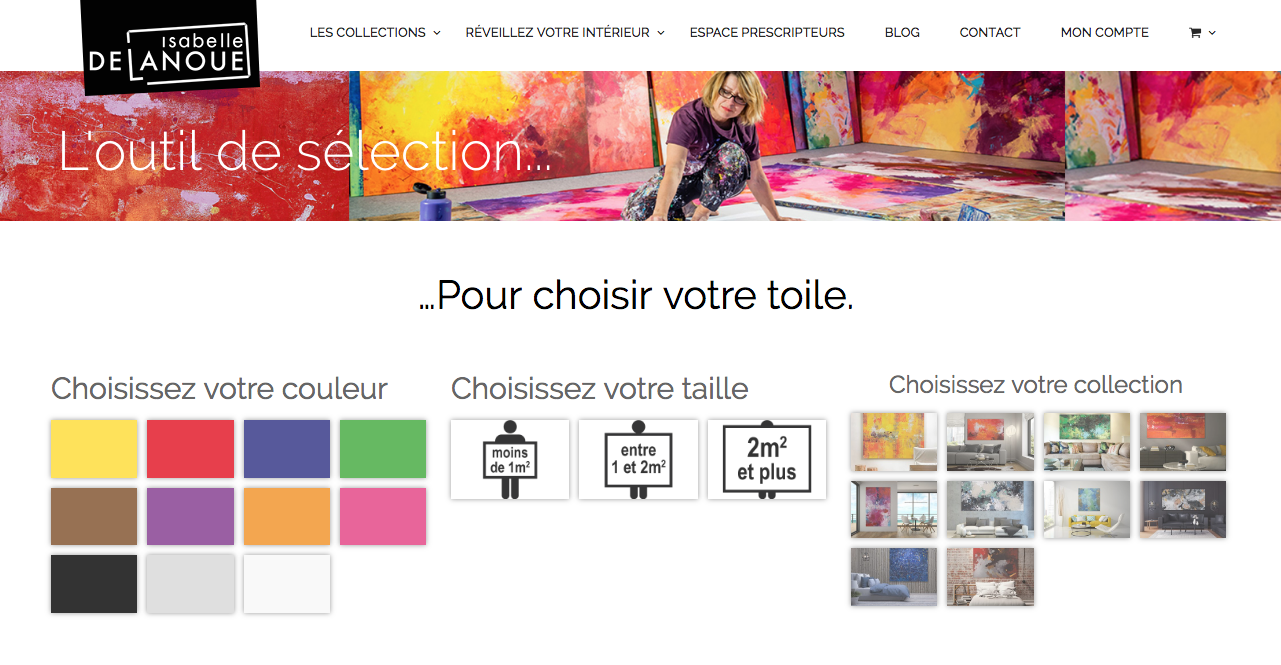Expand the Réveillez votre intérieur menu arrow
The width and height of the screenshot is (1281, 665).
pos(661,33)
